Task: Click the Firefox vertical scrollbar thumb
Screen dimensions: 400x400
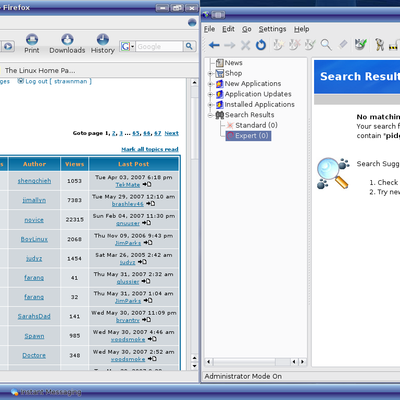Action: pyautogui.click(x=195, y=128)
